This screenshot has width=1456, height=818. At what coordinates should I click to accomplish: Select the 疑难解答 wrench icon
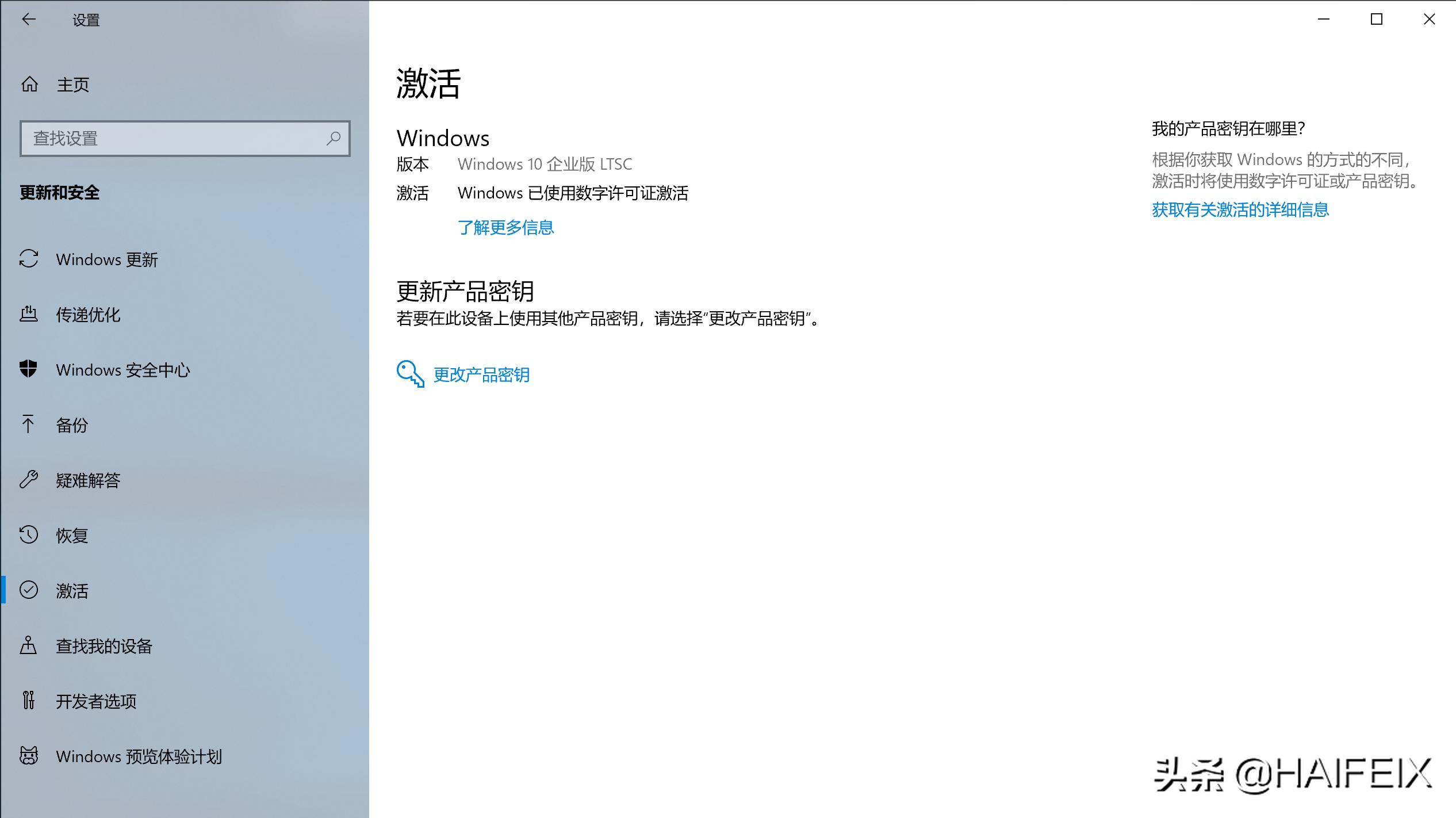point(29,480)
